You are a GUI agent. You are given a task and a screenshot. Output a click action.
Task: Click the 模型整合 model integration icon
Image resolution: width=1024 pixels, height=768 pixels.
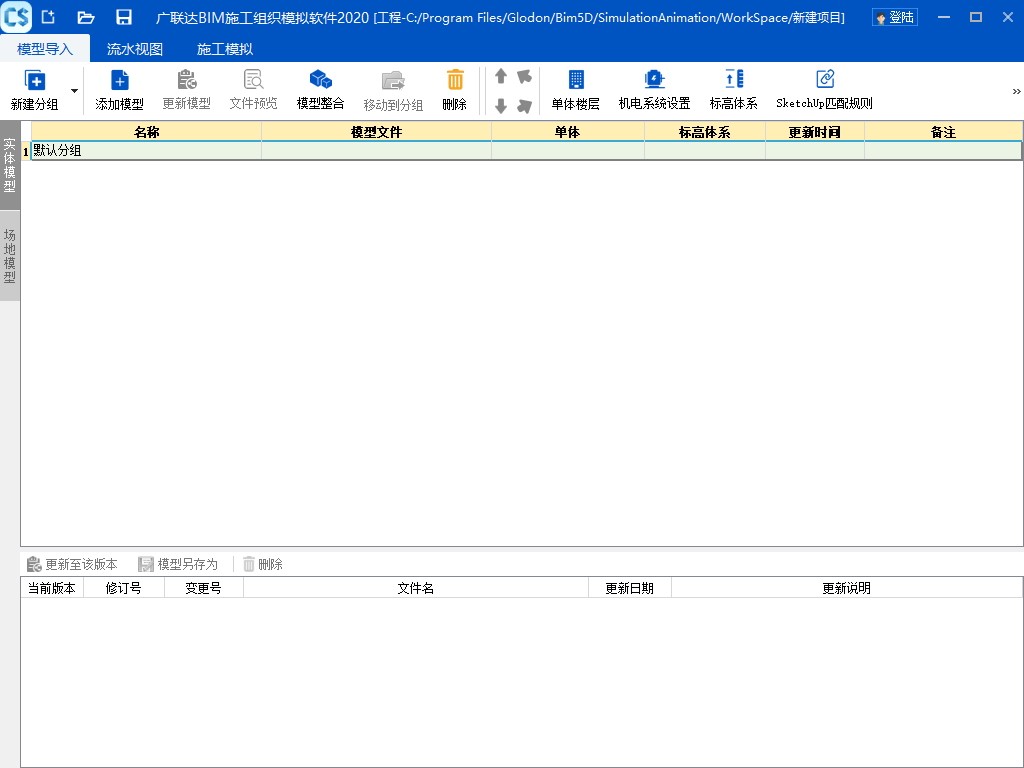pyautogui.click(x=321, y=80)
